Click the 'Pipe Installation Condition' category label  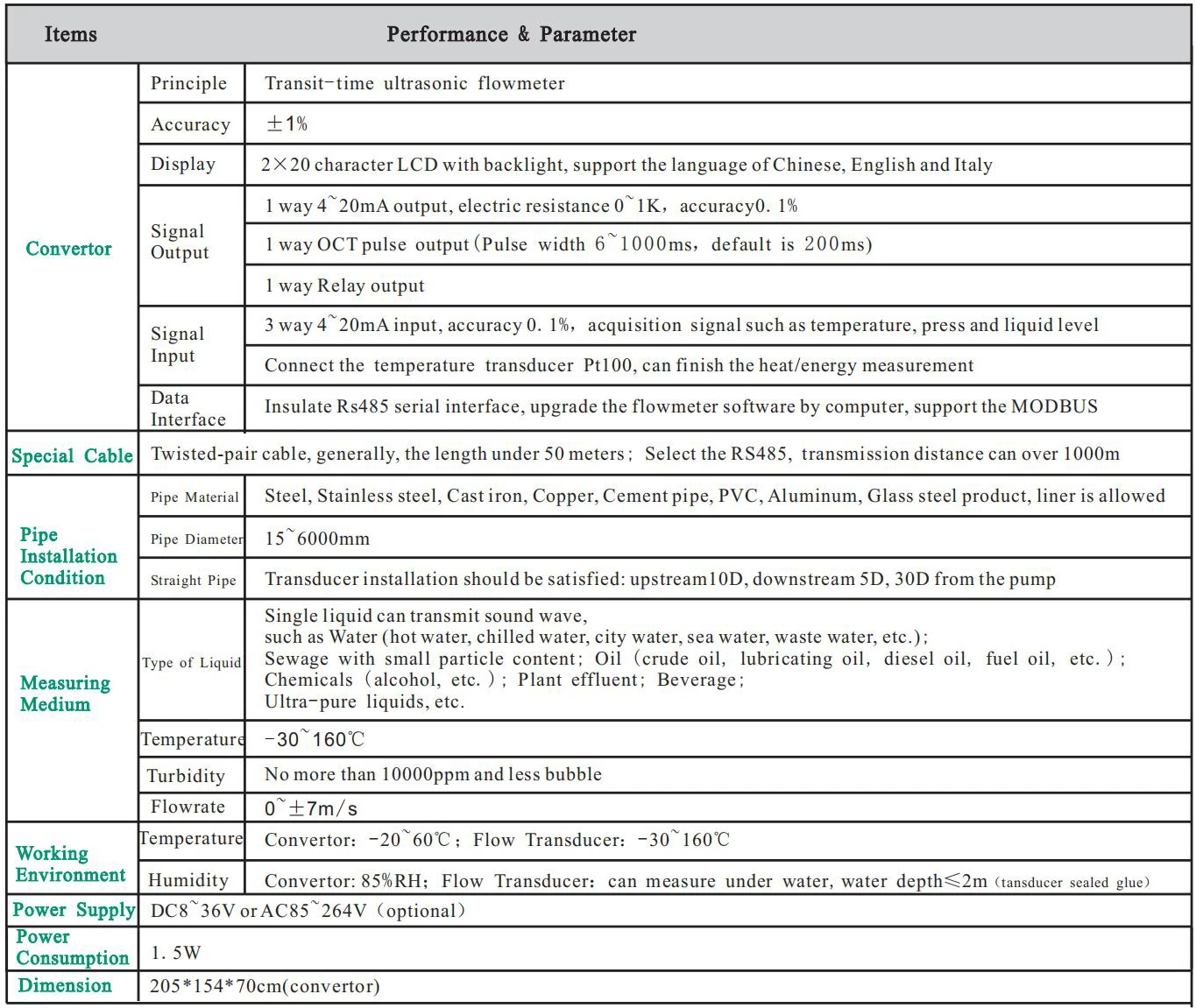tap(68, 556)
